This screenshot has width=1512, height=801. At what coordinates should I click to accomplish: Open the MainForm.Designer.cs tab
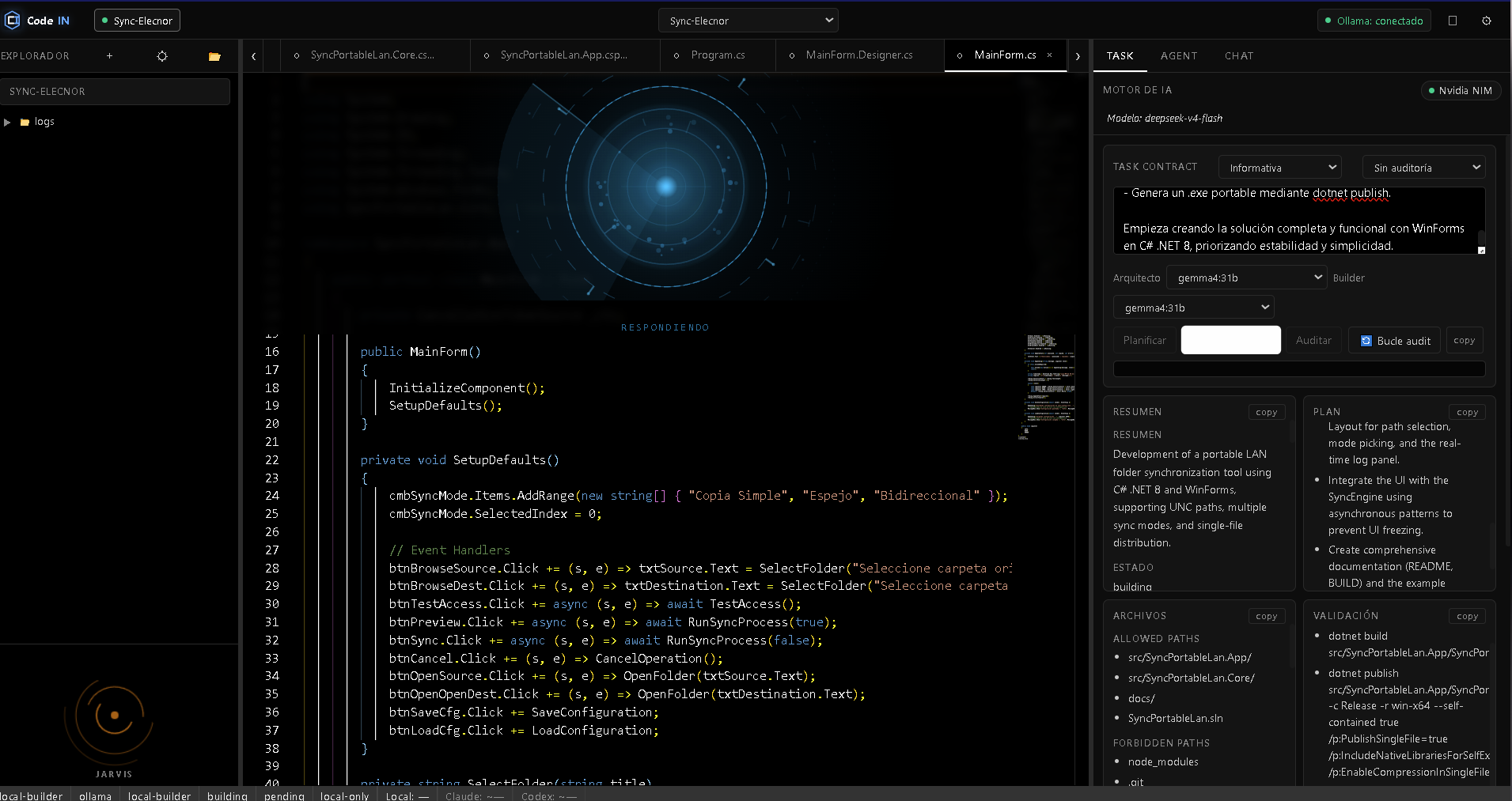[x=859, y=55]
